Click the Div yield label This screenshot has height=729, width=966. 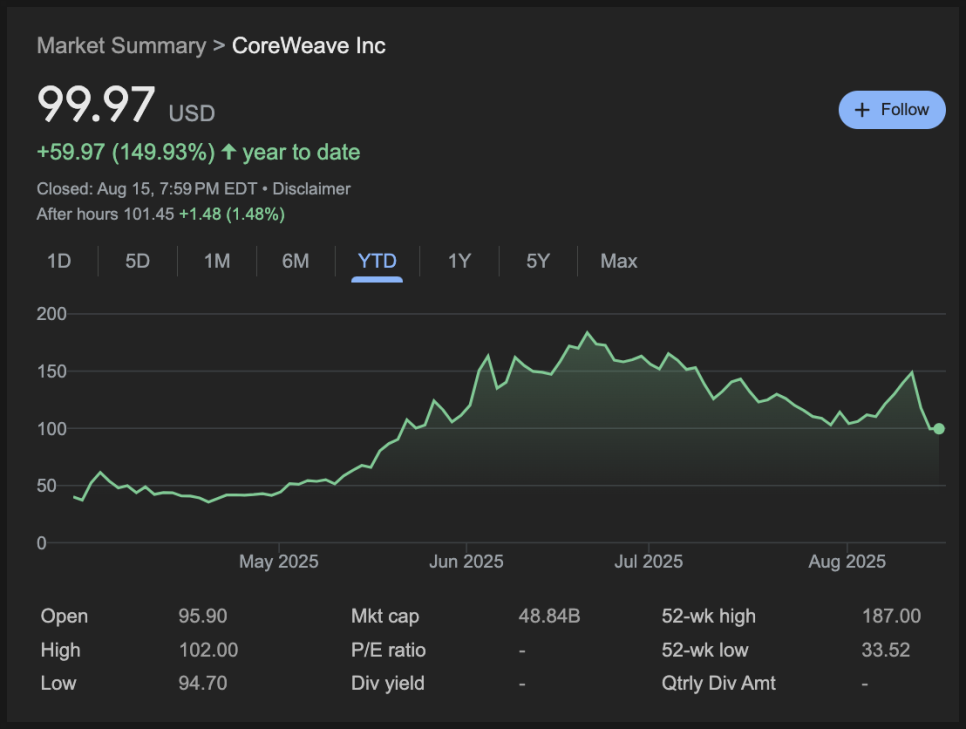388,683
